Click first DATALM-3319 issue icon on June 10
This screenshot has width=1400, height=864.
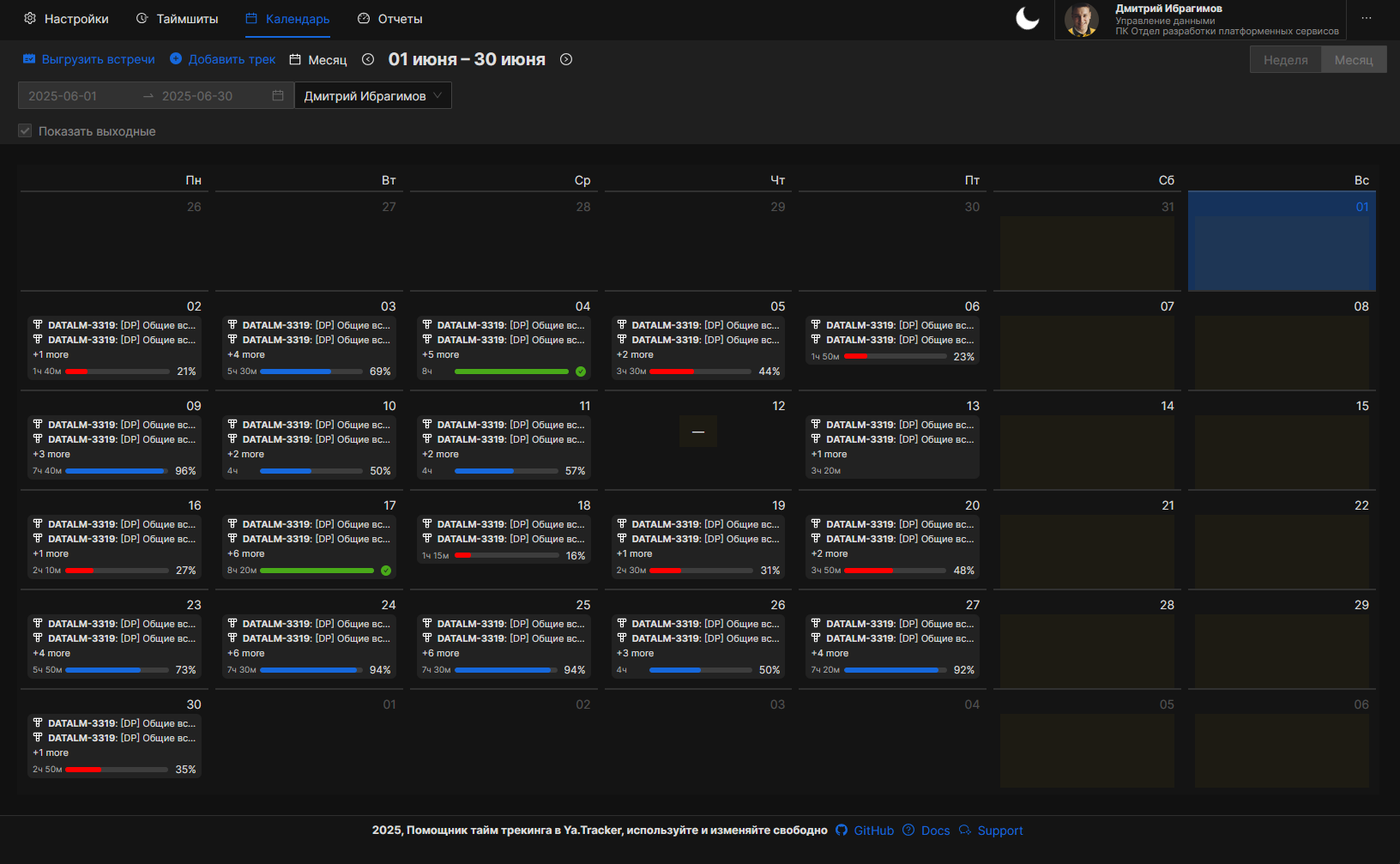[x=232, y=424]
